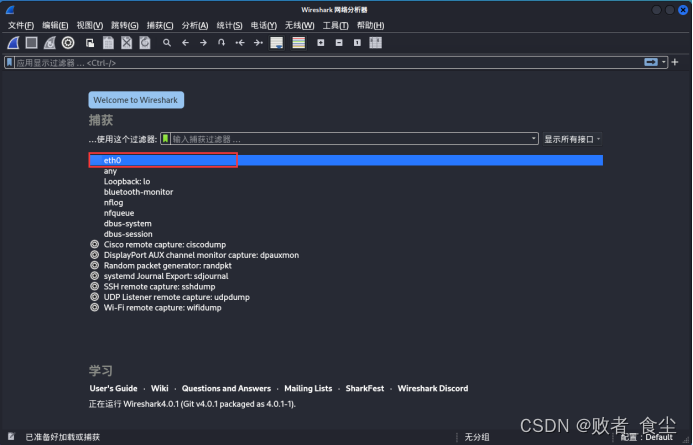Screen dimensions: 693x445
Task: Click into the capture filter input field
Action: (x=350, y=139)
